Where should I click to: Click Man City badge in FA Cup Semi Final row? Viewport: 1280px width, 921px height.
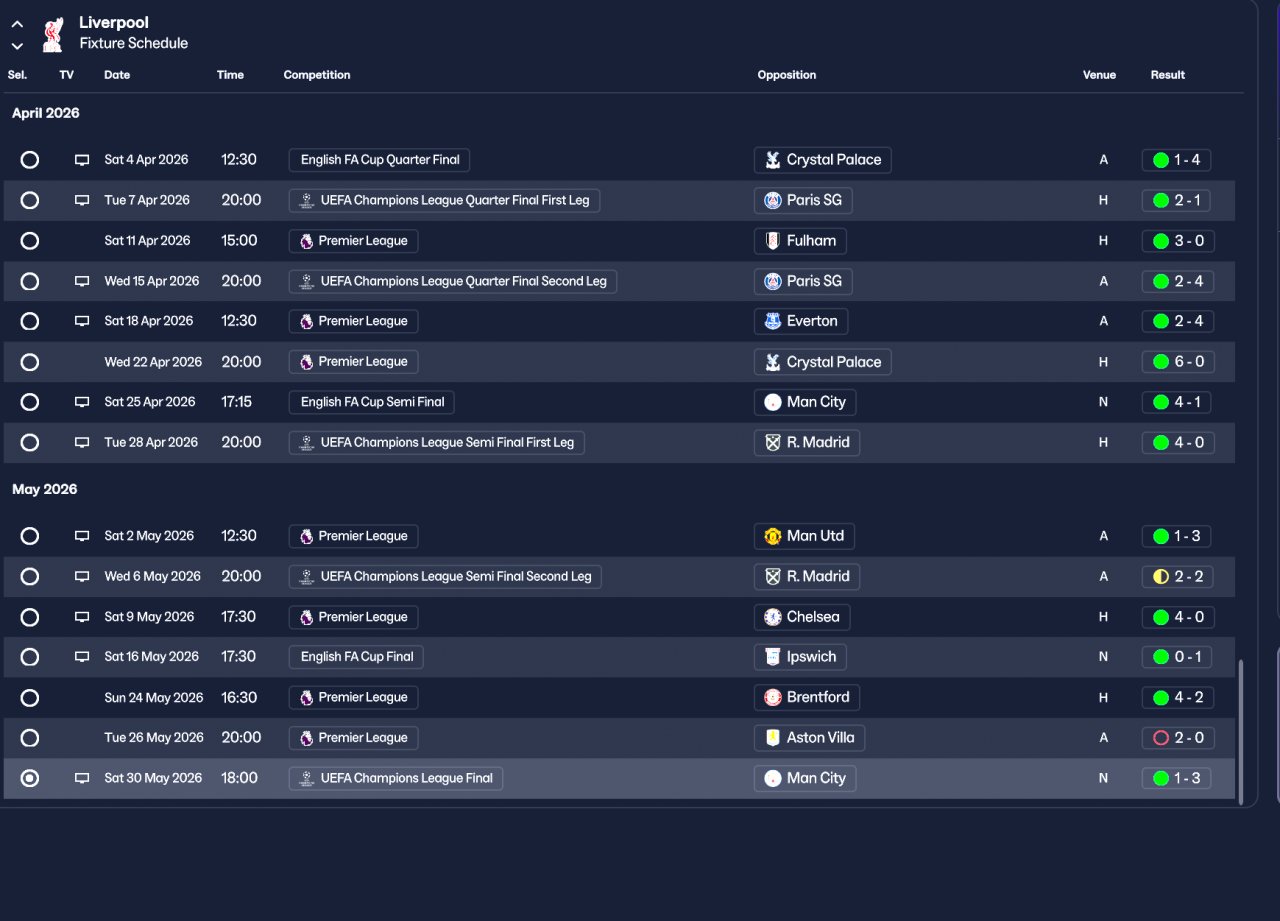tap(772, 402)
